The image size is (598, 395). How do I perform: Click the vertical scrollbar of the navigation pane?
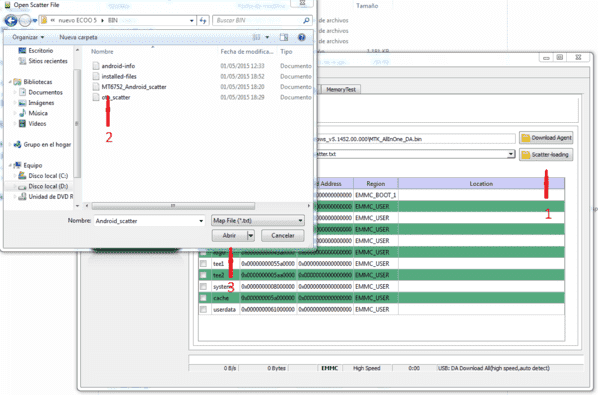click(x=77, y=124)
